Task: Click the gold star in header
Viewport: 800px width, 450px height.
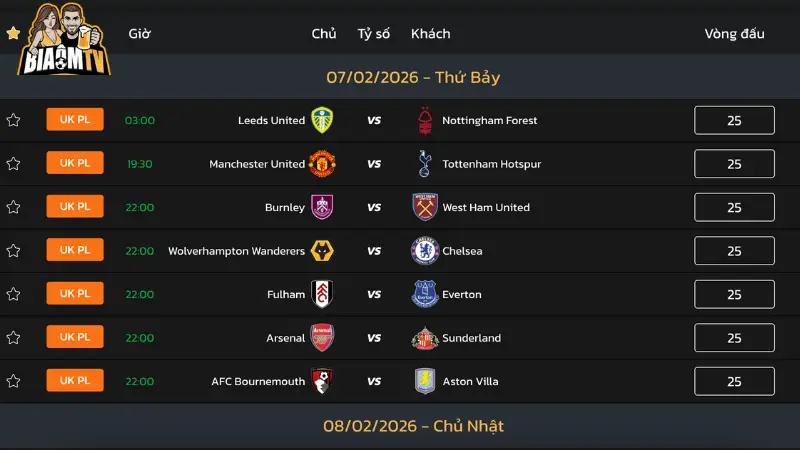Action: tap(13, 33)
